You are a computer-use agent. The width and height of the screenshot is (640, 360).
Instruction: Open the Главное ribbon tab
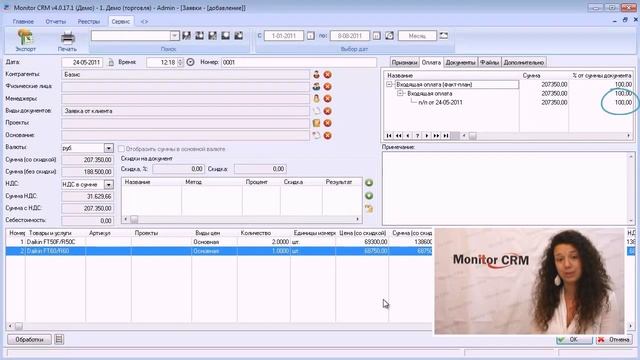23,22
